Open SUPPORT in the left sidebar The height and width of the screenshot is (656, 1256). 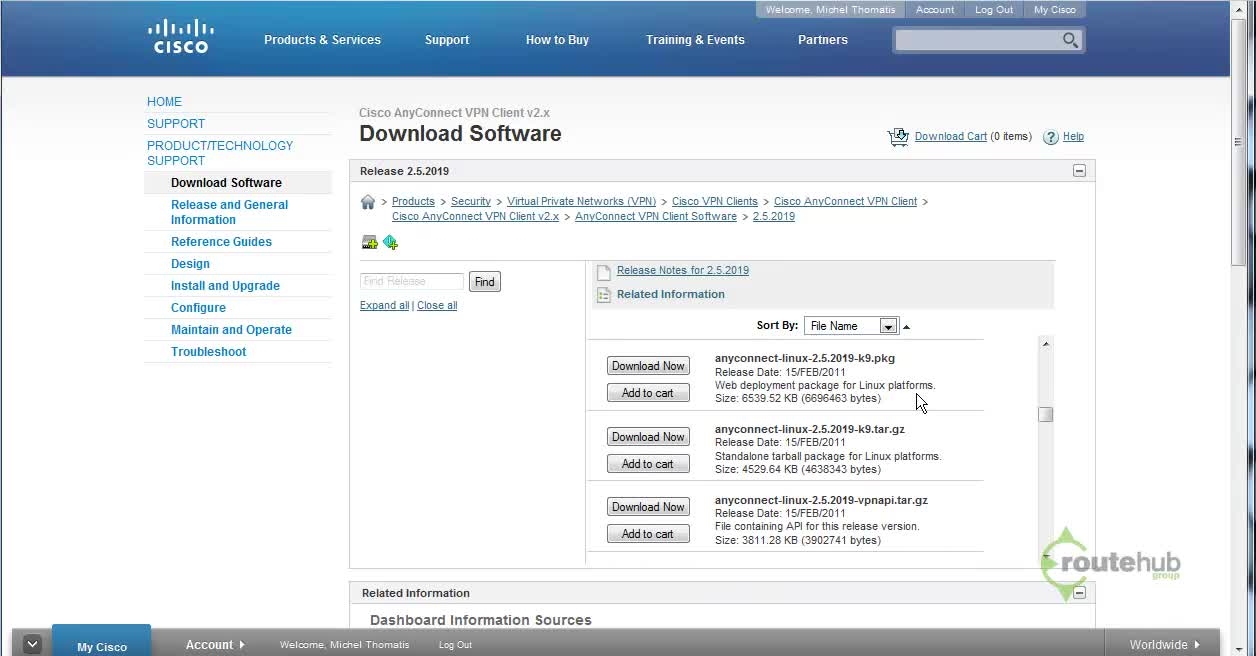point(176,124)
